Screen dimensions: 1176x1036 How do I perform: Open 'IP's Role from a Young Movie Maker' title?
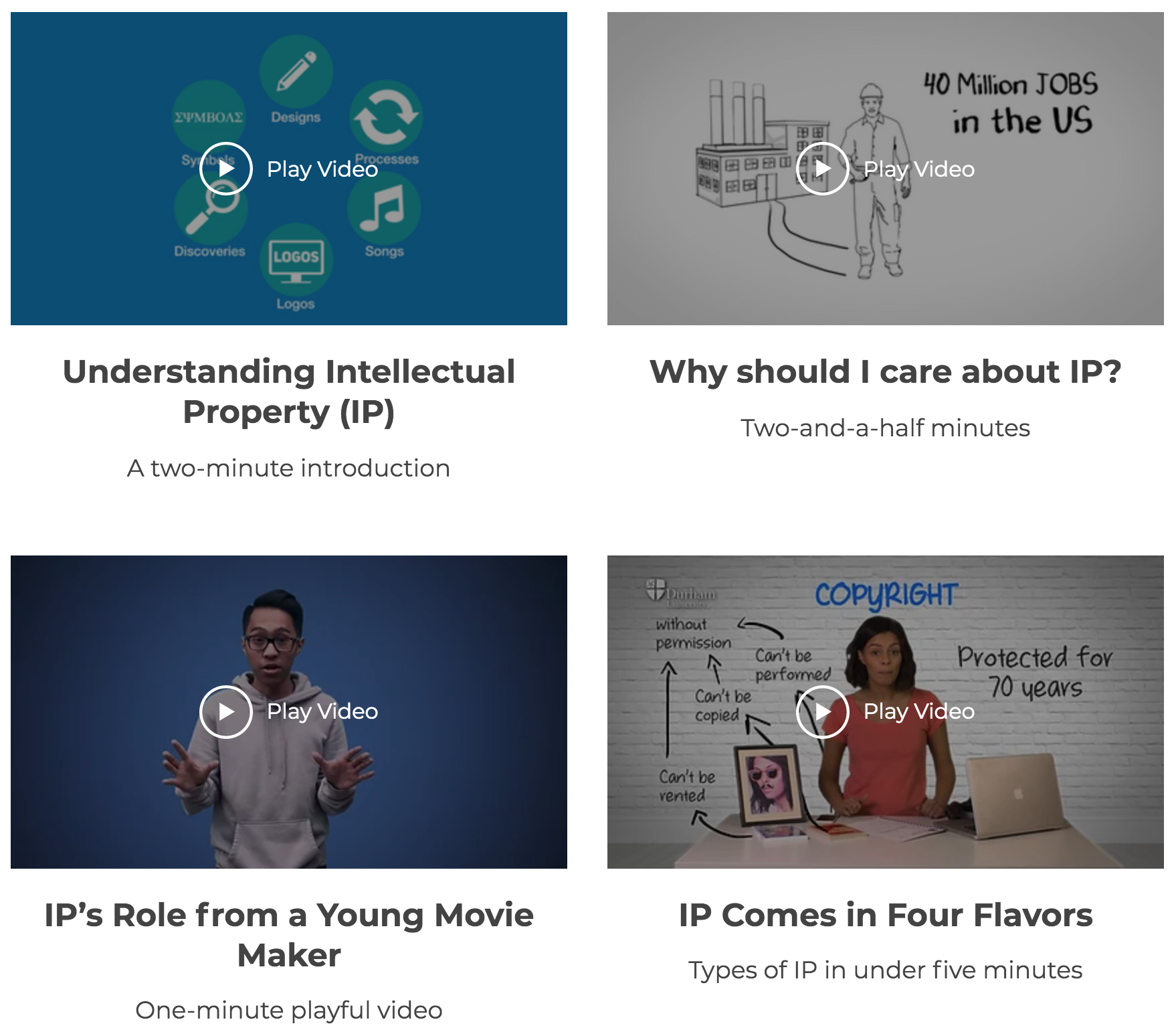point(289,935)
